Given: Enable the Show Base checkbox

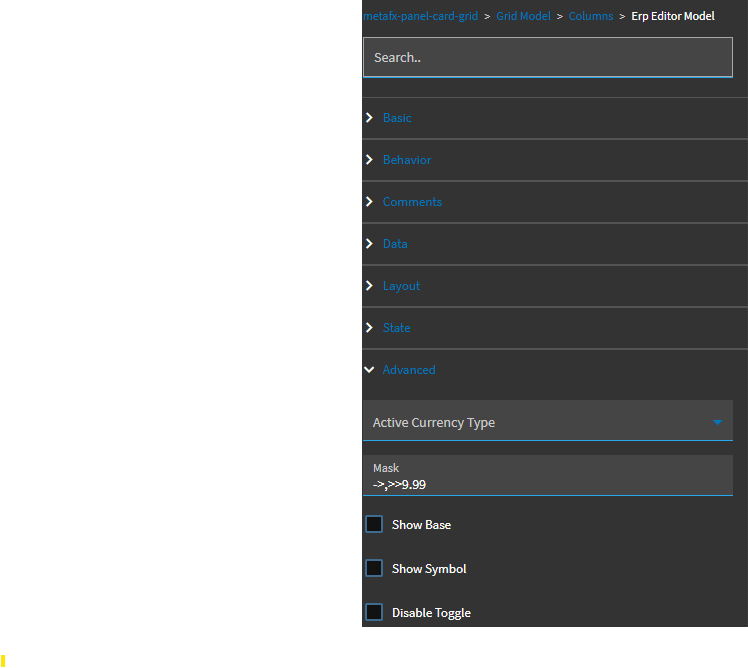Looking at the screenshot, I should point(374,524).
